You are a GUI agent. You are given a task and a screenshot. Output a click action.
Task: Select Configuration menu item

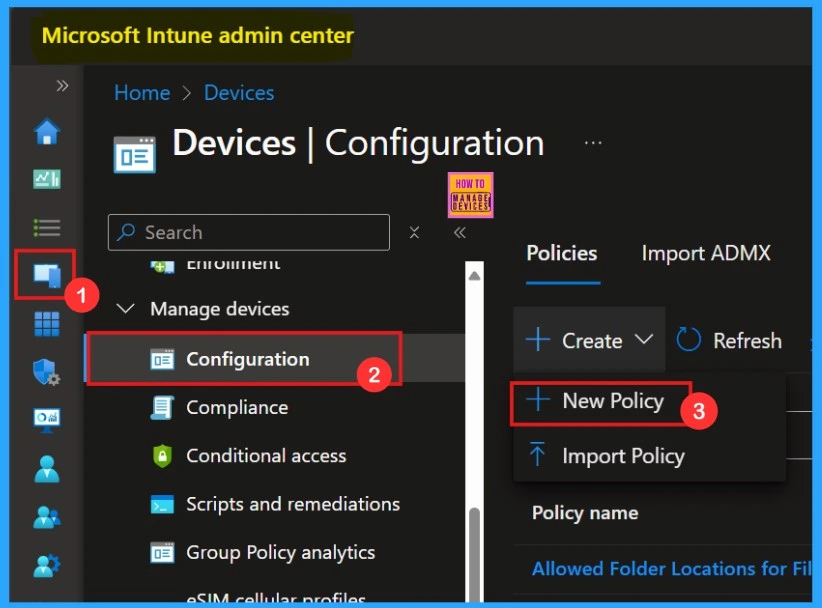point(274,359)
